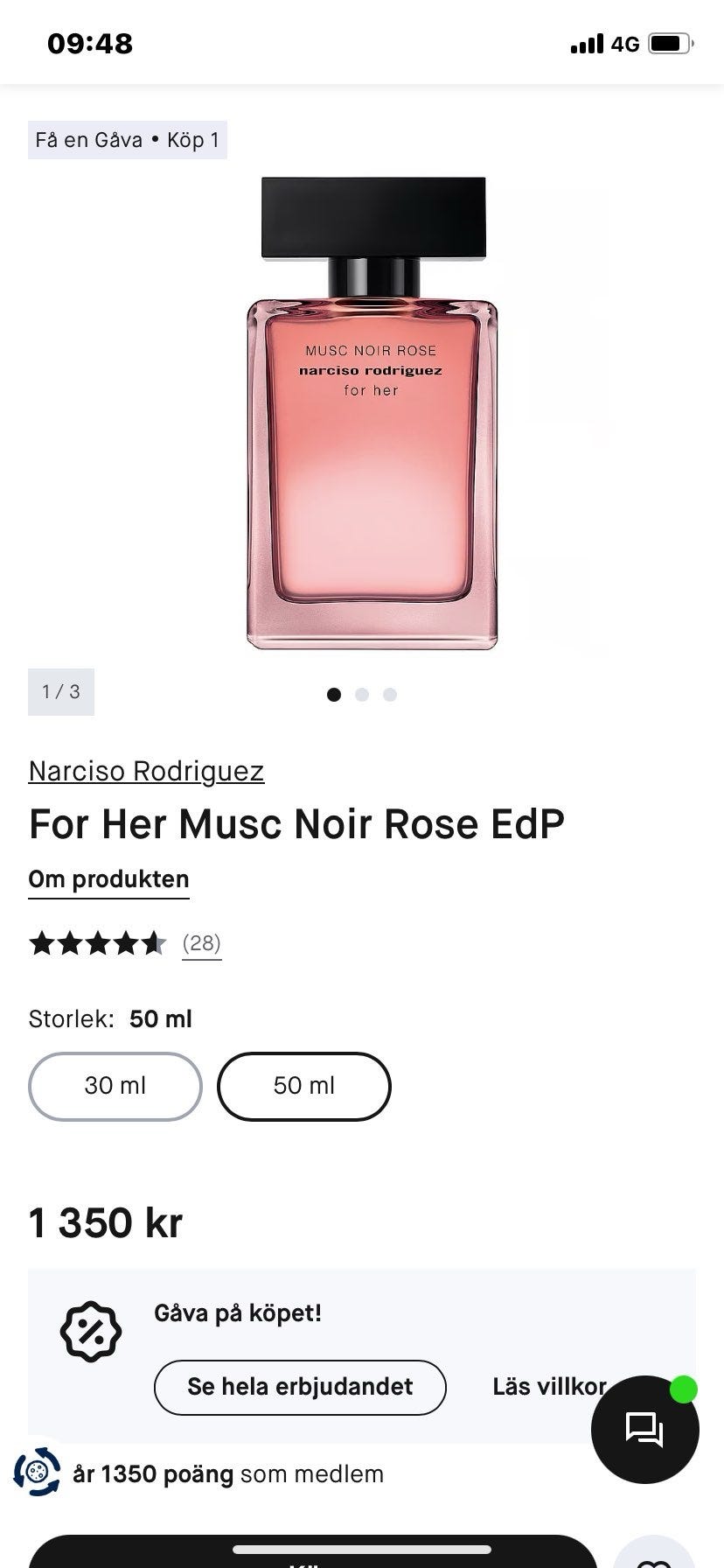The height and width of the screenshot is (1568, 724).
Task: Select the first image indicator dot
Action: [x=333, y=695]
